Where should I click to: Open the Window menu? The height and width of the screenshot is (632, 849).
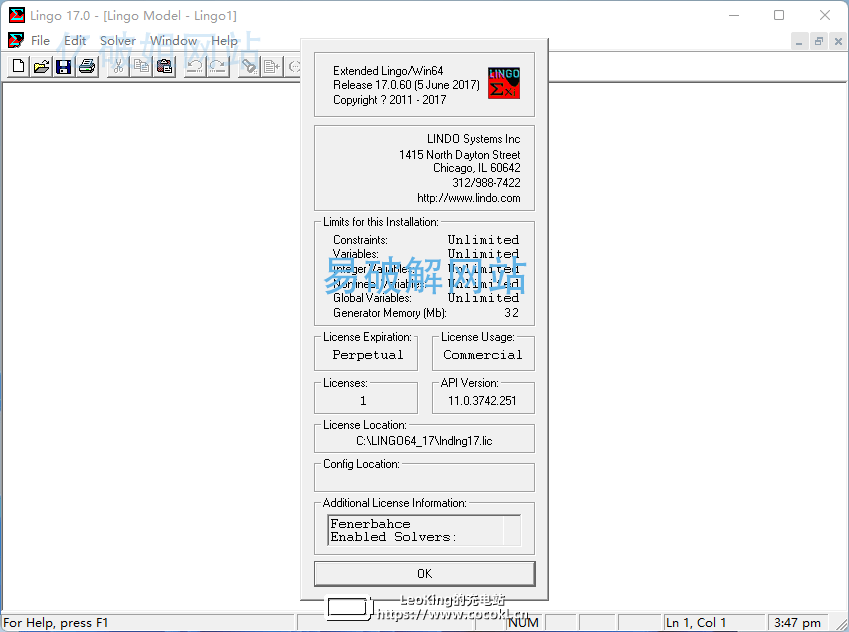pyautogui.click(x=173, y=41)
